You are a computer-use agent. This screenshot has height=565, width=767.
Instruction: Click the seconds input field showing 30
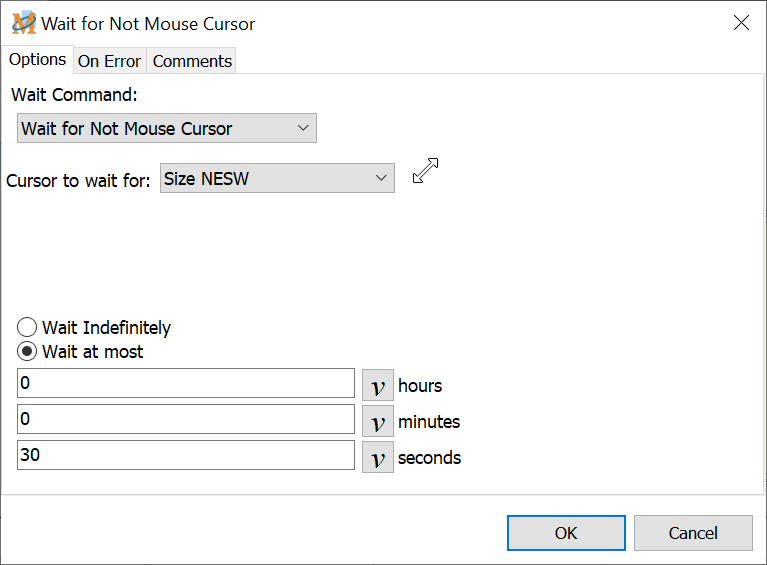pos(186,456)
